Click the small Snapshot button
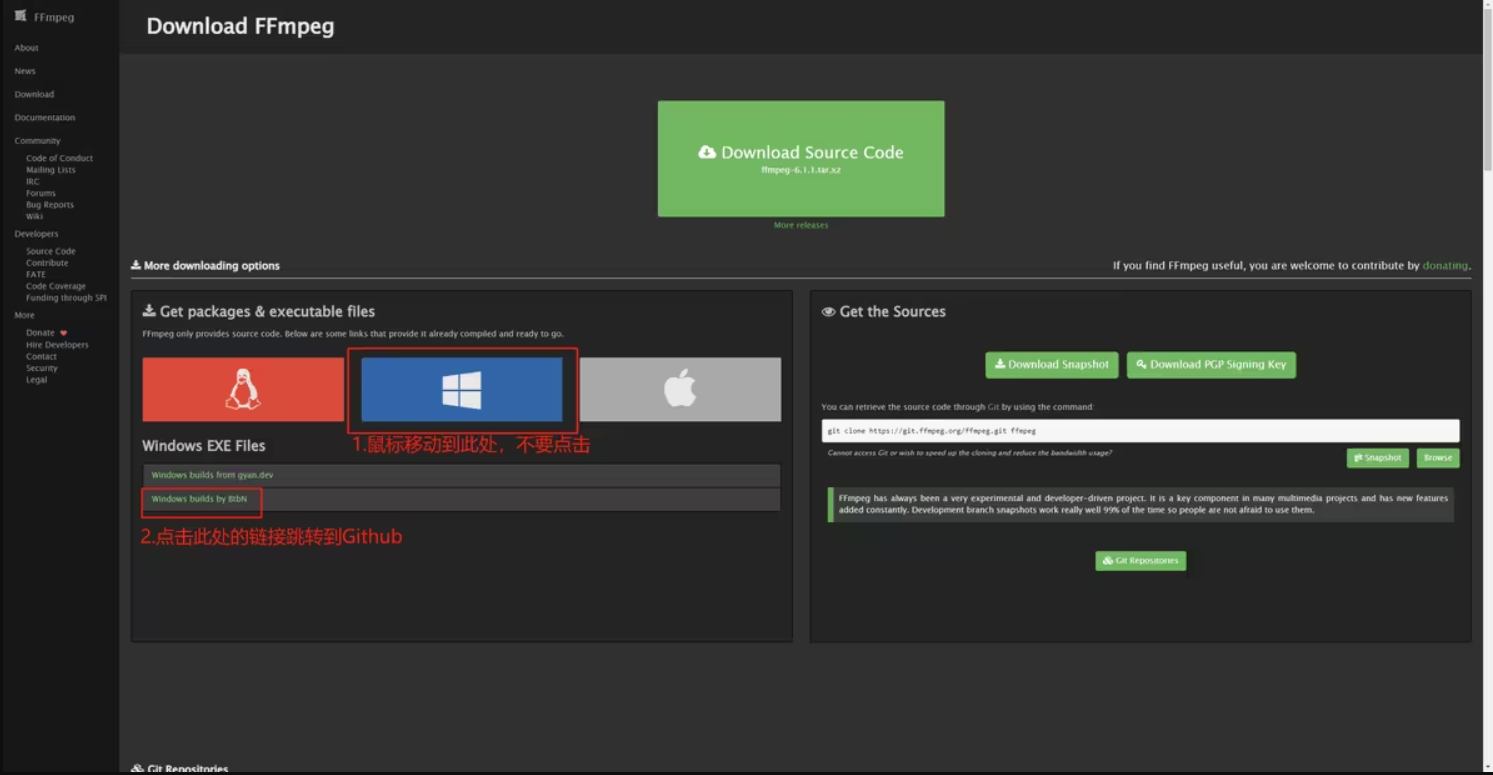Image resolution: width=1493 pixels, height=775 pixels. 1378,458
